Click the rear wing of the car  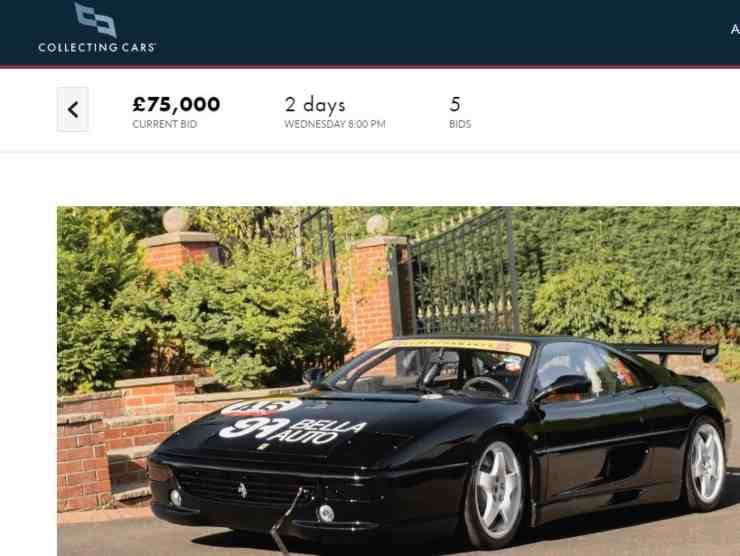point(668,352)
